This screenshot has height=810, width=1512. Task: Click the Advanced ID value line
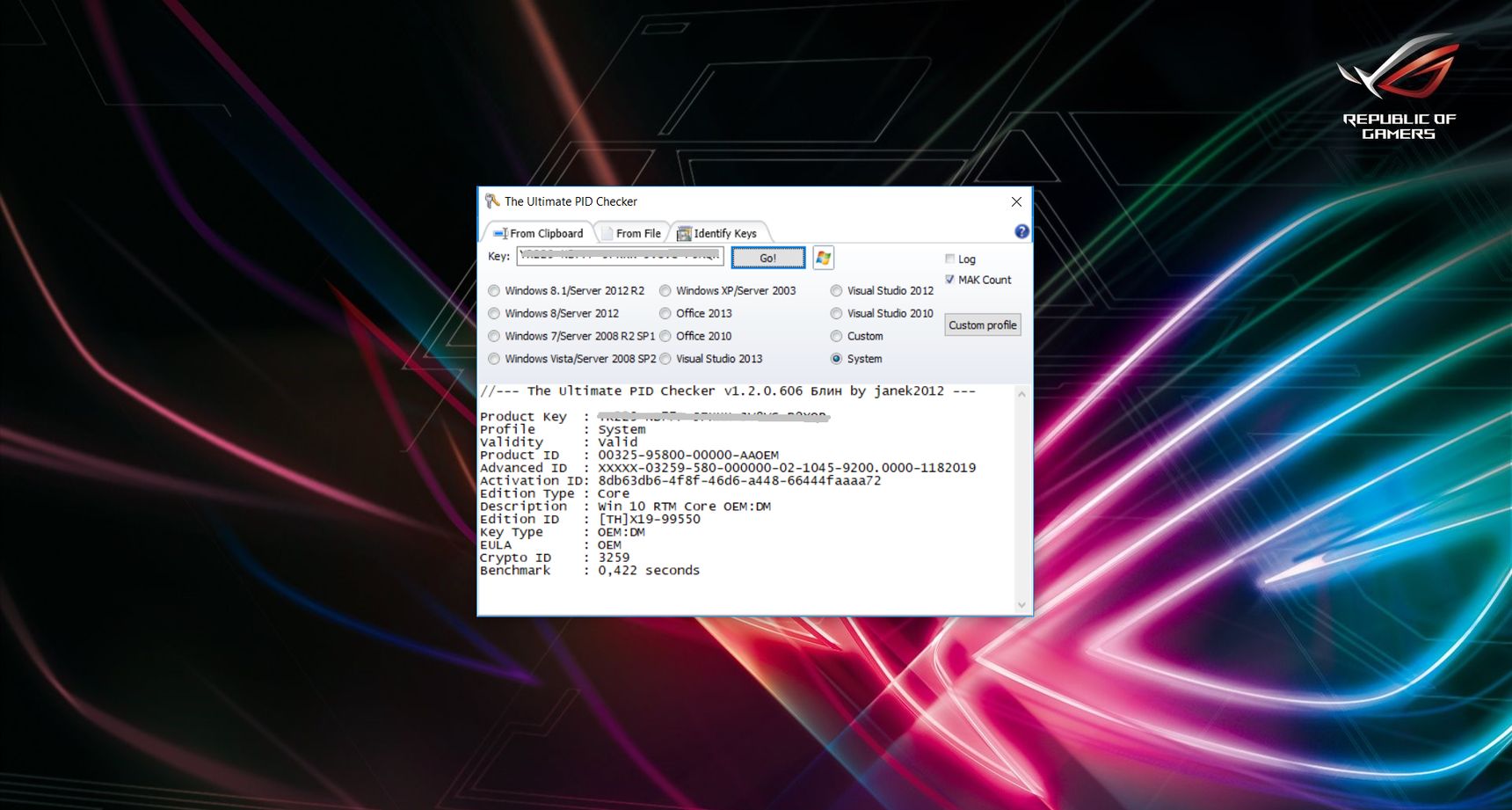787,468
